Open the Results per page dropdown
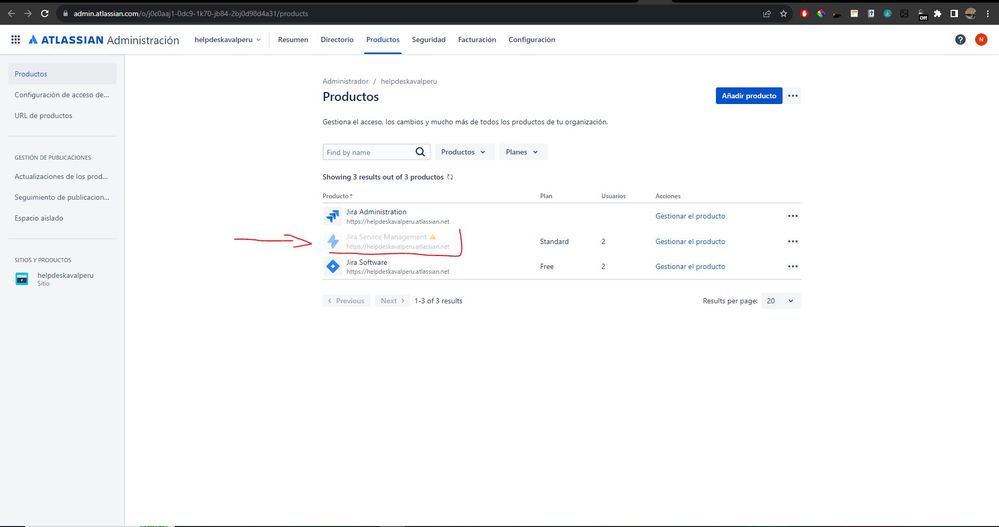 coord(781,301)
